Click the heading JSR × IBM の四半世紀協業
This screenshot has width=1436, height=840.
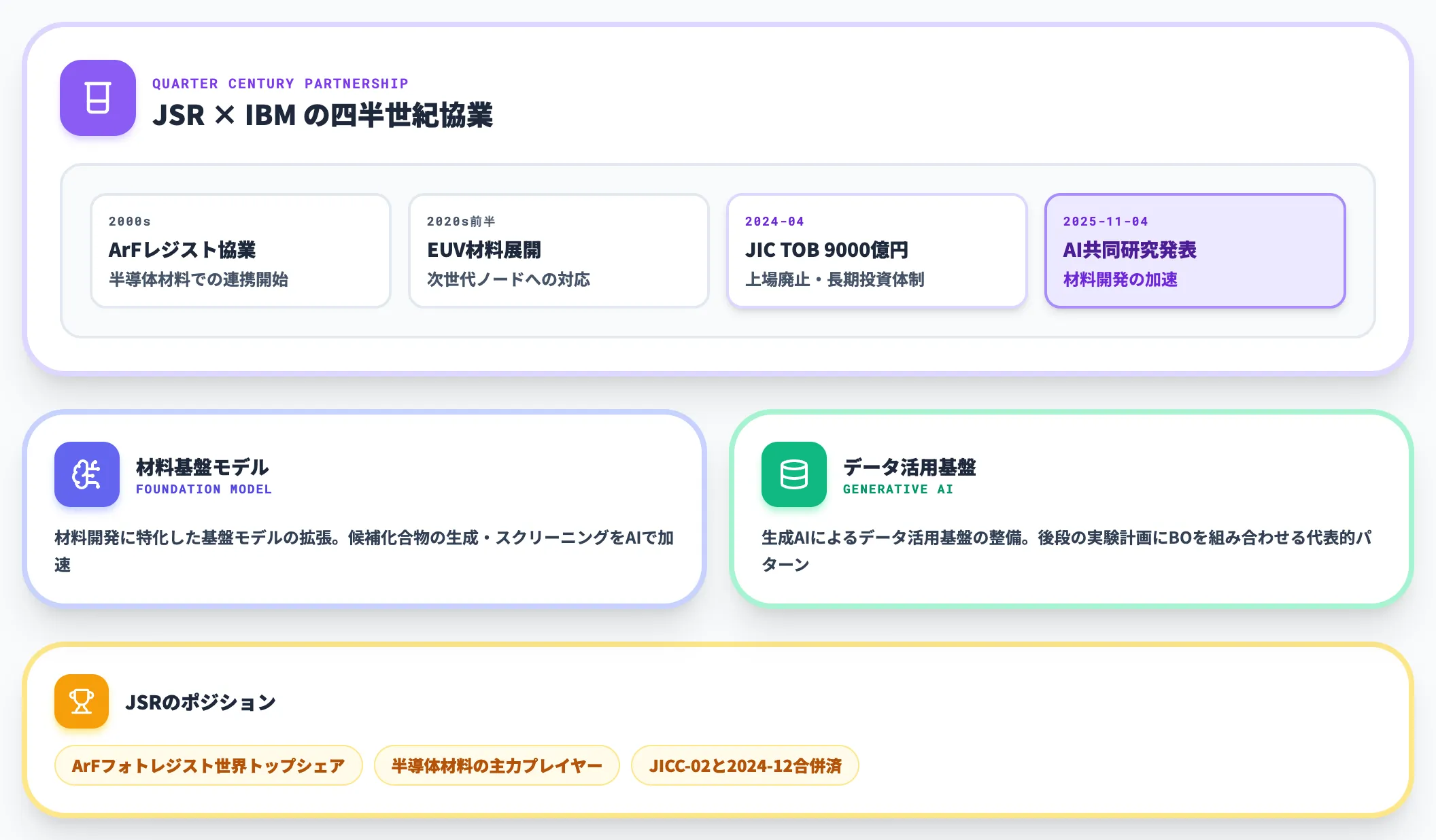pyautogui.click(x=322, y=115)
